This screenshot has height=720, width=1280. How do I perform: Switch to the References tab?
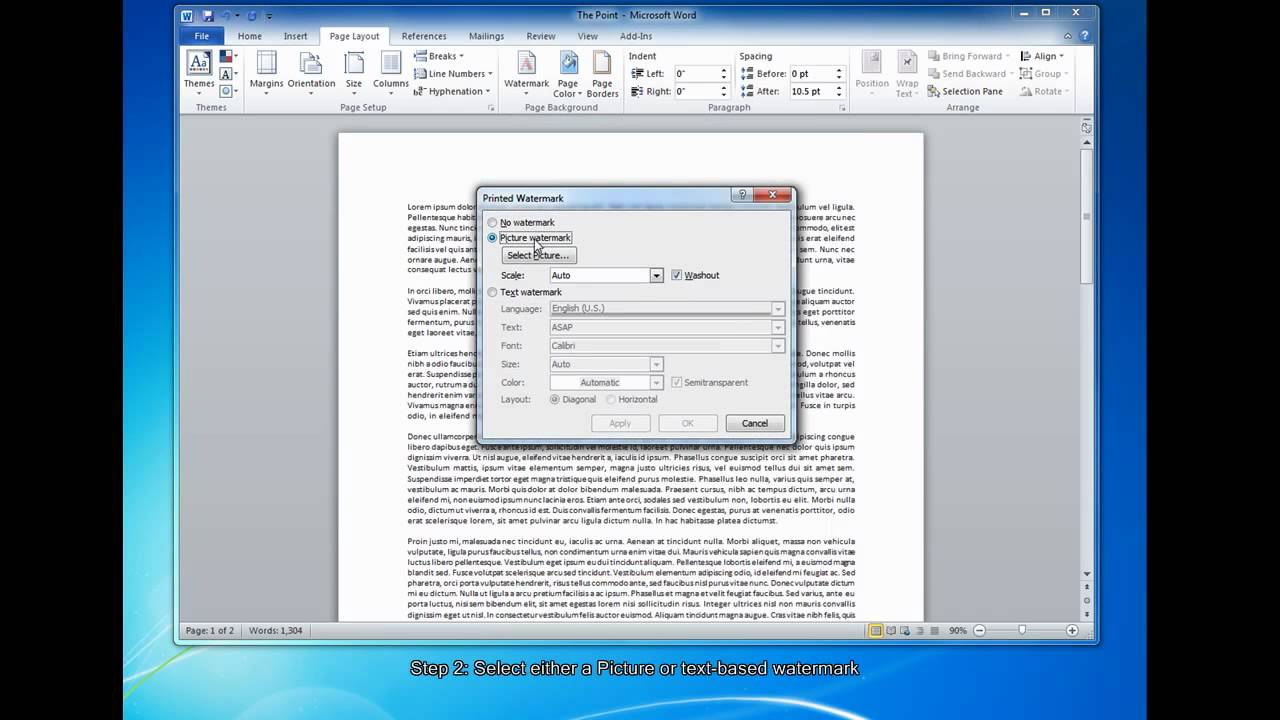pyautogui.click(x=424, y=36)
